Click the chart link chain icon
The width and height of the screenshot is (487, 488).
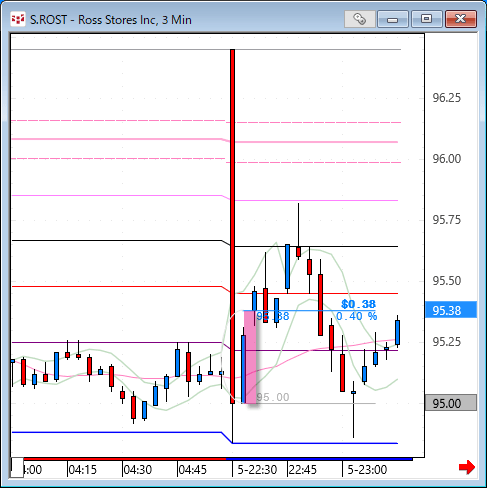point(360,19)
